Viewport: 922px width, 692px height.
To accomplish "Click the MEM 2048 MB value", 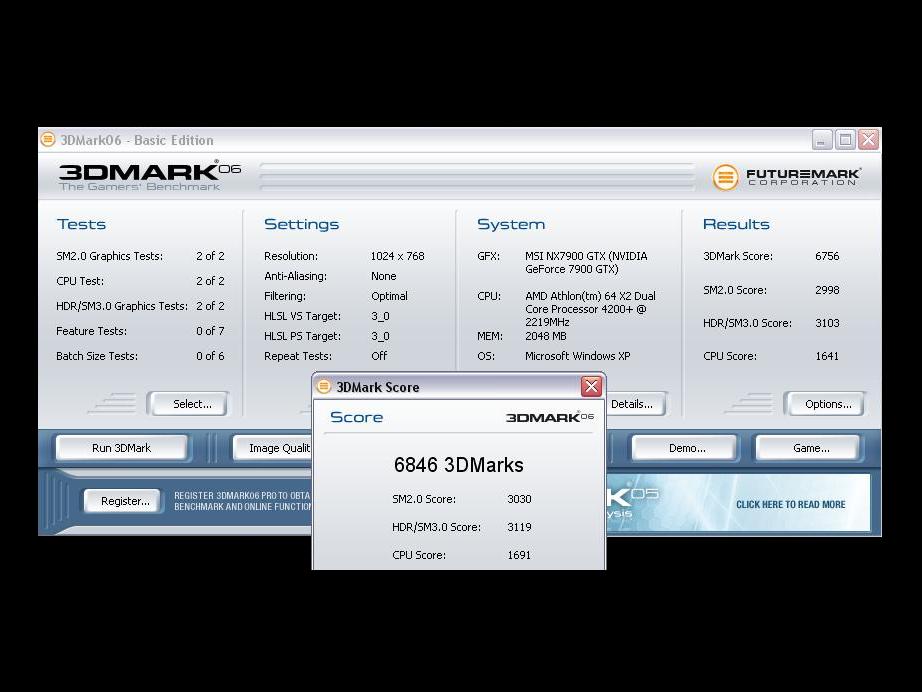I will pyautogui.click(x=545, y=336).
